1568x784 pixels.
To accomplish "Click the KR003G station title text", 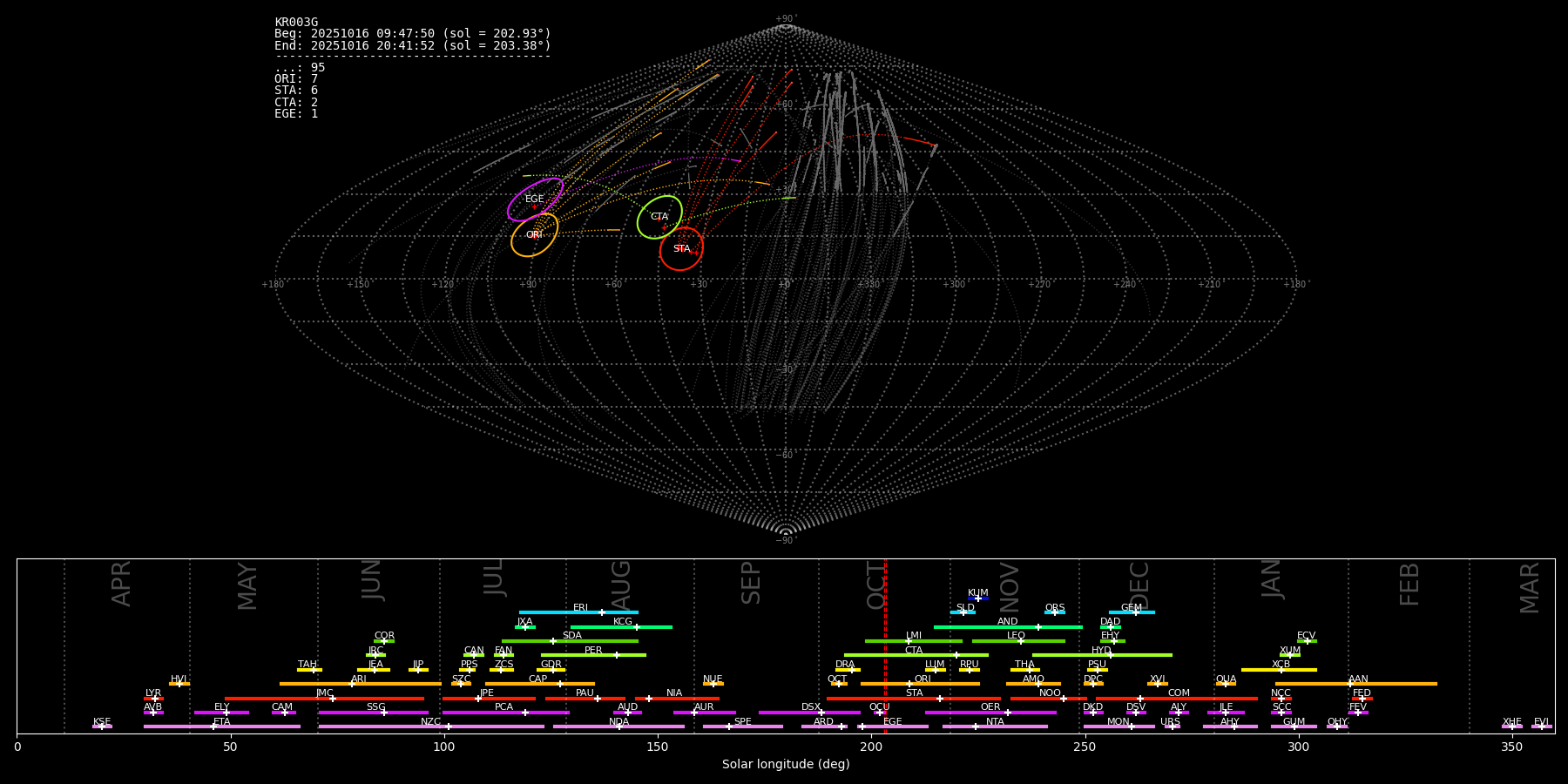I will click(x=296, y=23).
